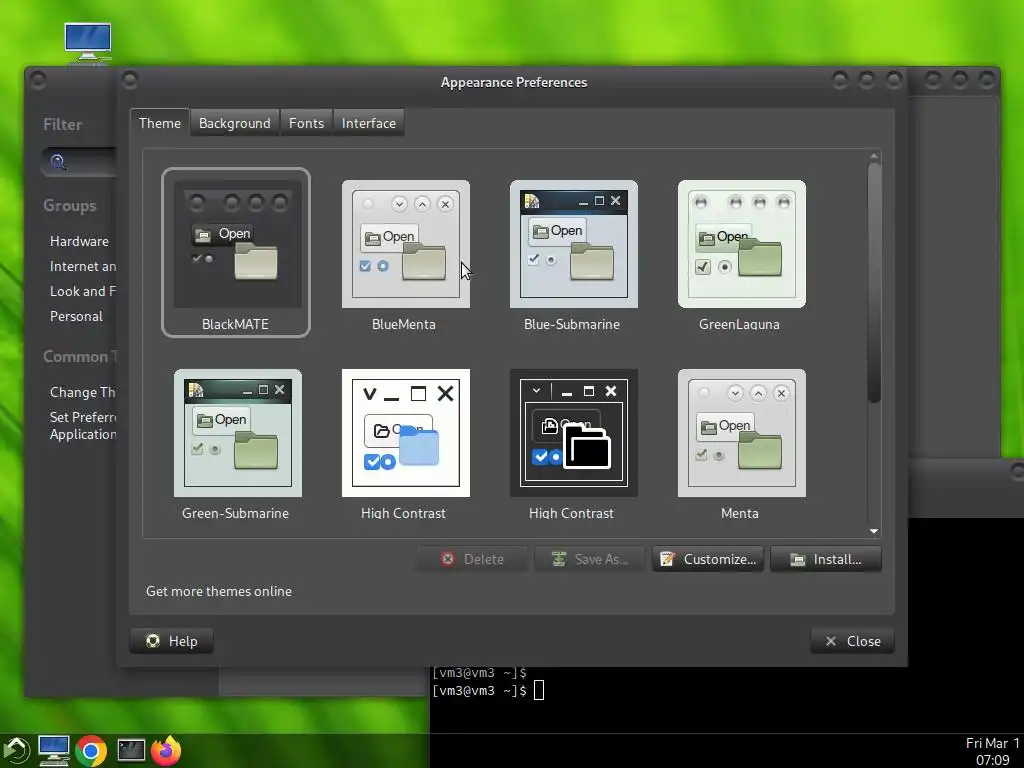1024x768 pixels.
Task: Click the Appearance Preferences window menu button
Action: (x=130, y=80)
